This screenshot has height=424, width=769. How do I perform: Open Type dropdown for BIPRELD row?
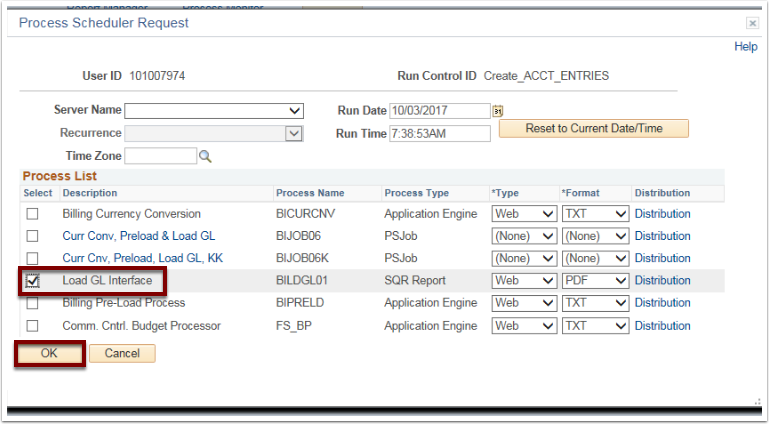524,303
